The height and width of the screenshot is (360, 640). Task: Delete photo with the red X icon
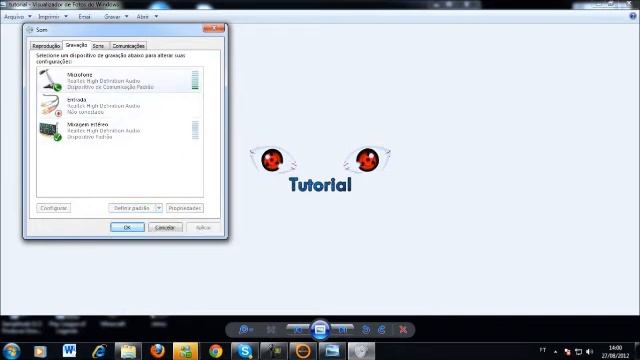[x=403, y=329]
